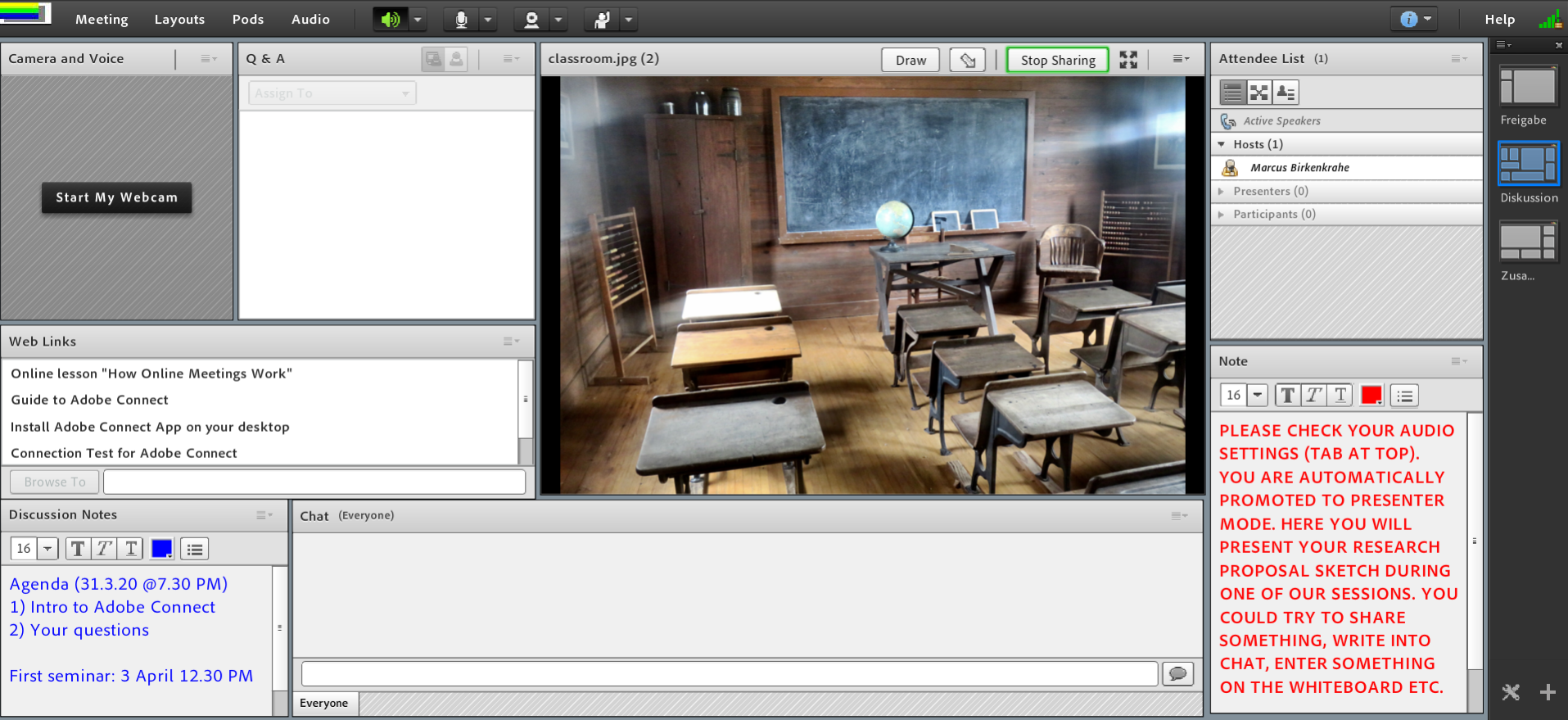Image resolution: width=1568 pixels, height=720 pixels.
Task: Click the webcam icon in top bar
Action: pos(531,19)
